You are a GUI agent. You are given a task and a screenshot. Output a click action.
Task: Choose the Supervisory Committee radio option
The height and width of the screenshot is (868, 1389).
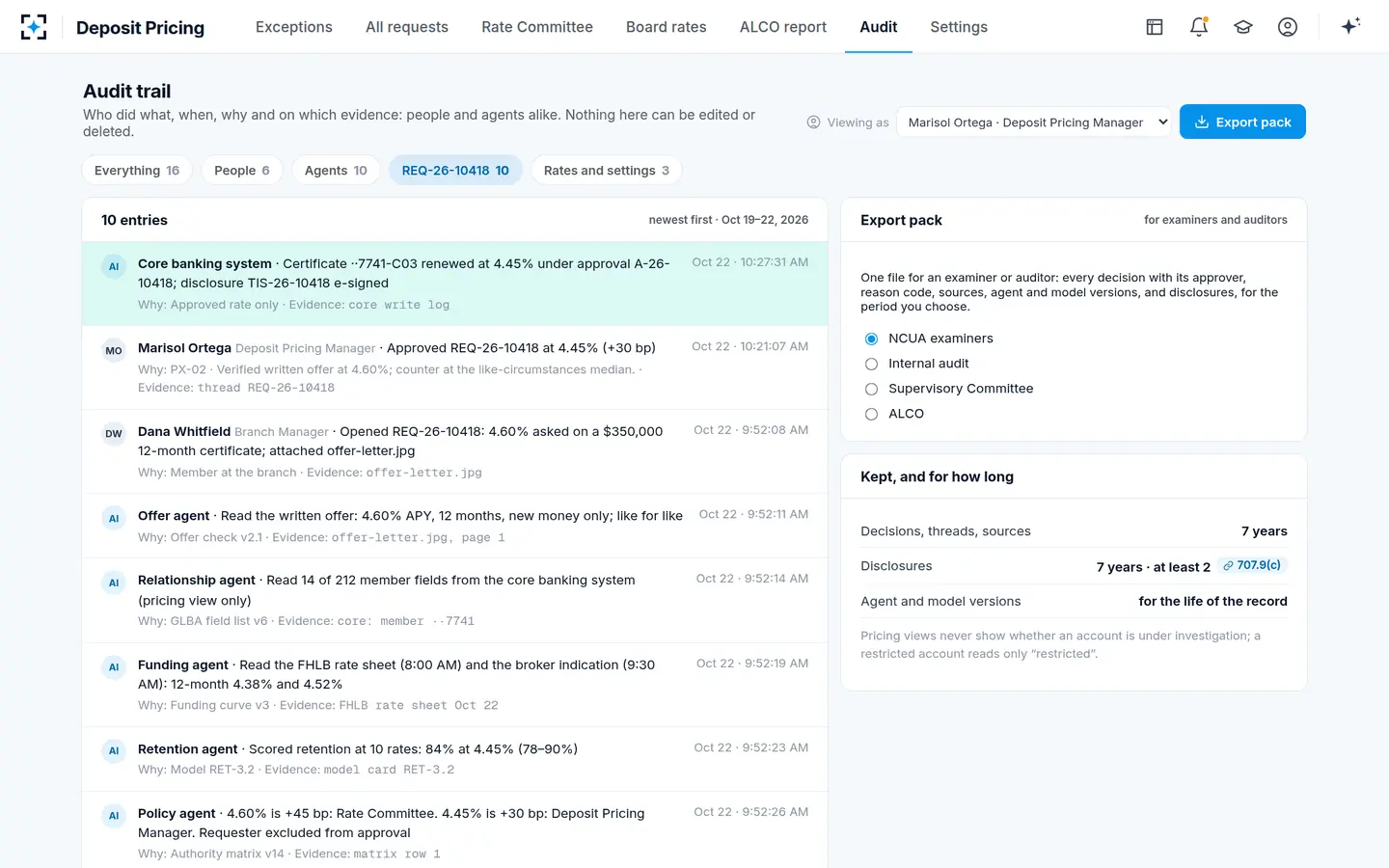(x=871, y=389)
